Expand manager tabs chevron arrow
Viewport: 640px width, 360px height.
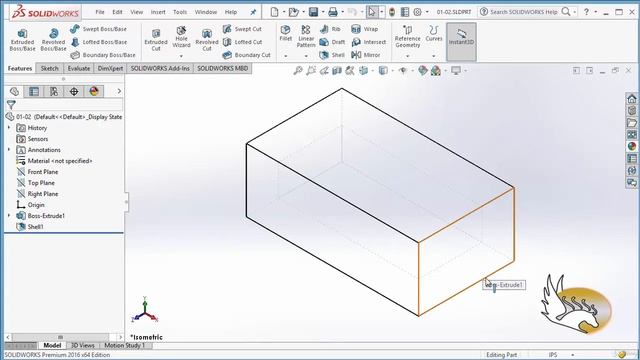(x=119, y=91)
